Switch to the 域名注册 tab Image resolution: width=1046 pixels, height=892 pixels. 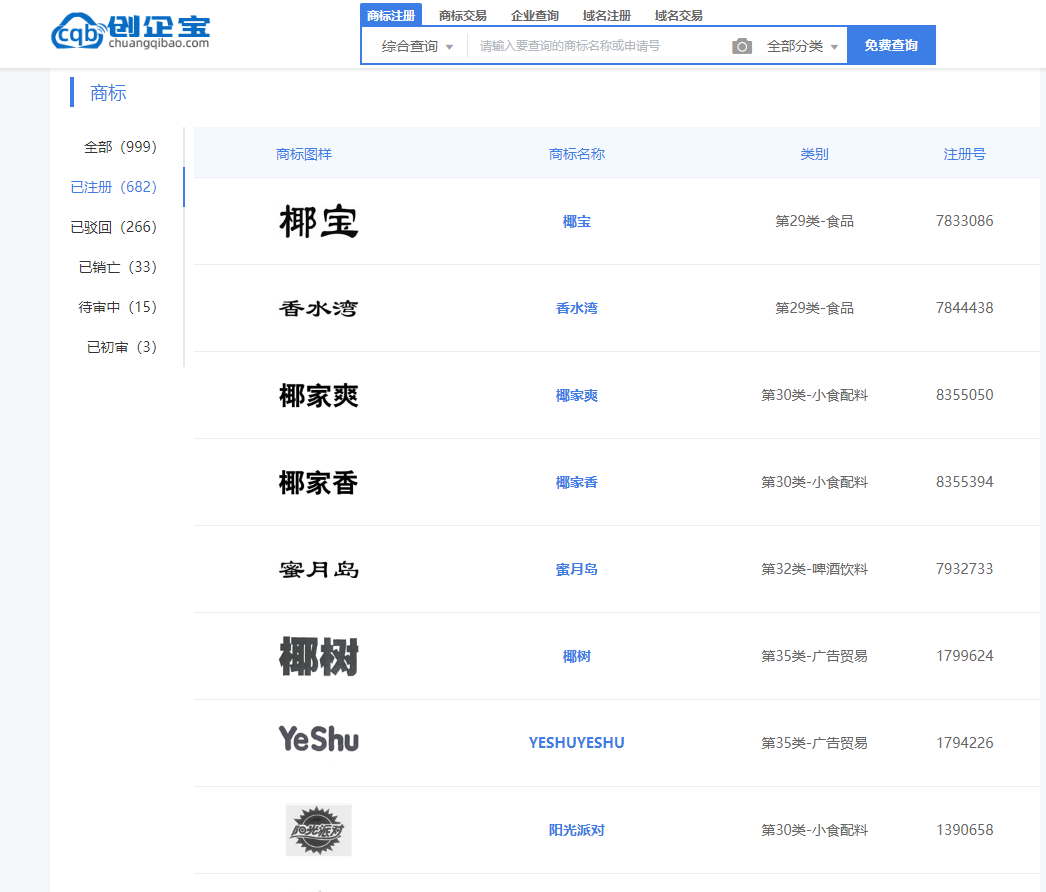(x=607, y=15)
